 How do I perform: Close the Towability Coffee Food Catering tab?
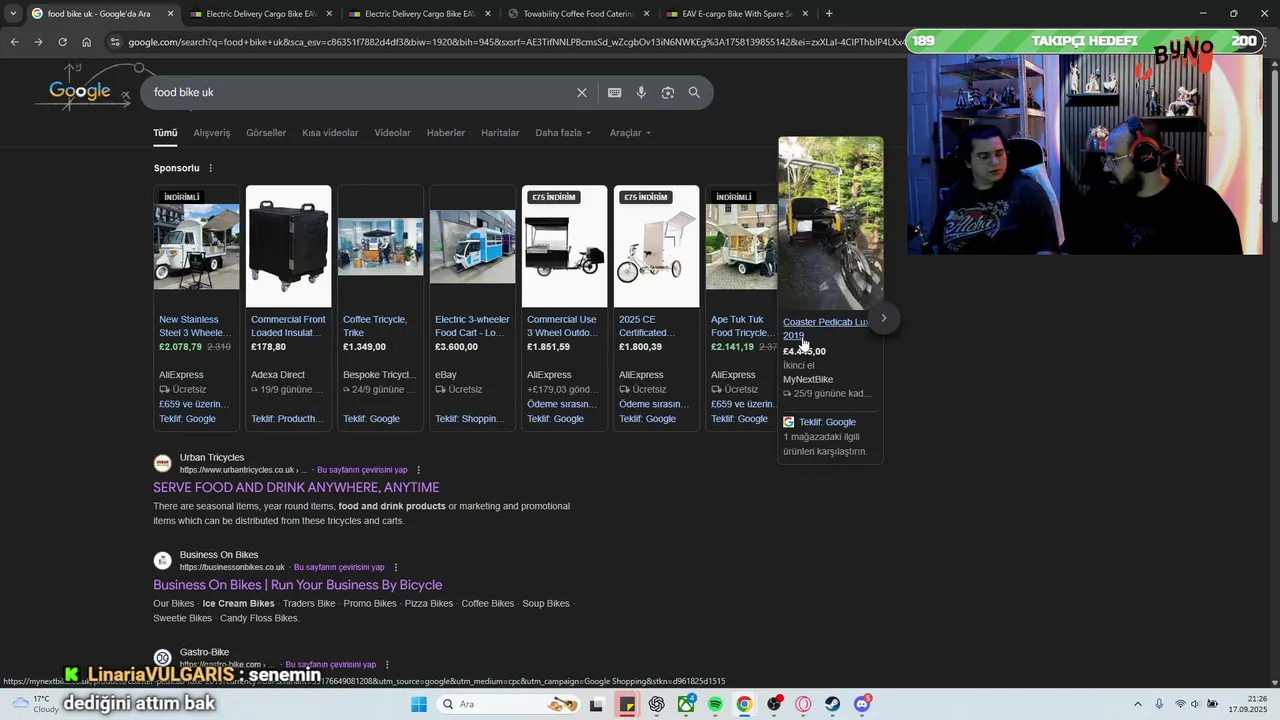coord(646,14)
